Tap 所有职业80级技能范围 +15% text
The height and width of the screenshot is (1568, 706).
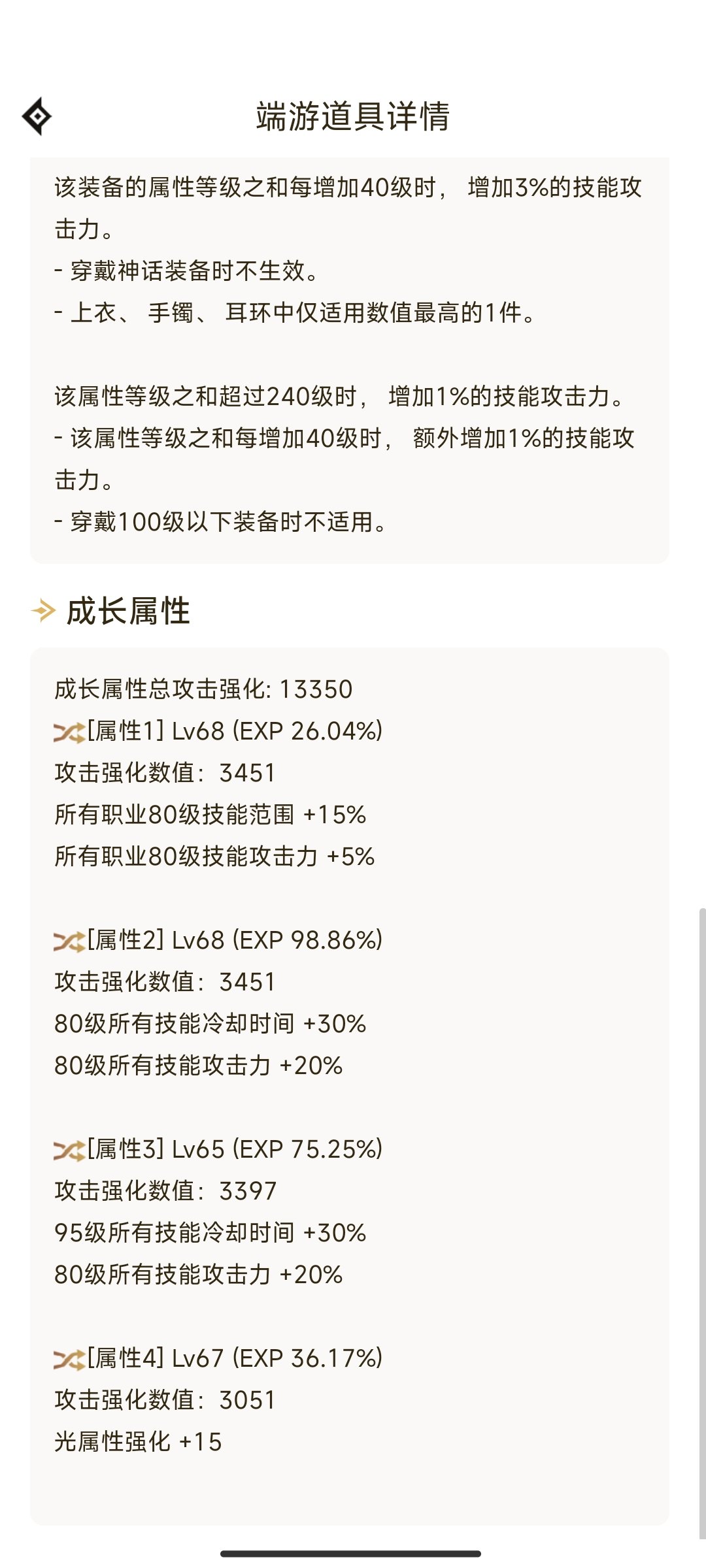(210, 815)
